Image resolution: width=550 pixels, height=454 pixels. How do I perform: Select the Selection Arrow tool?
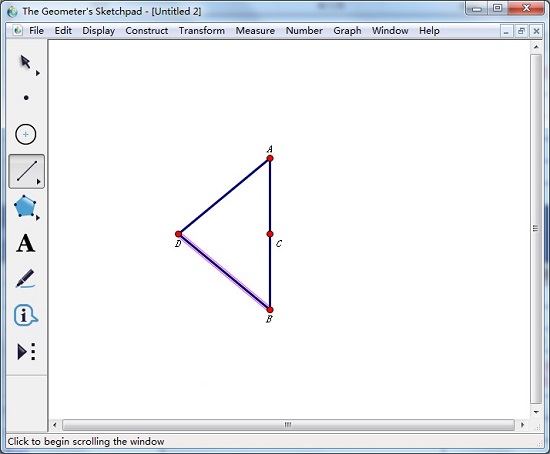[x=25, y=62]
